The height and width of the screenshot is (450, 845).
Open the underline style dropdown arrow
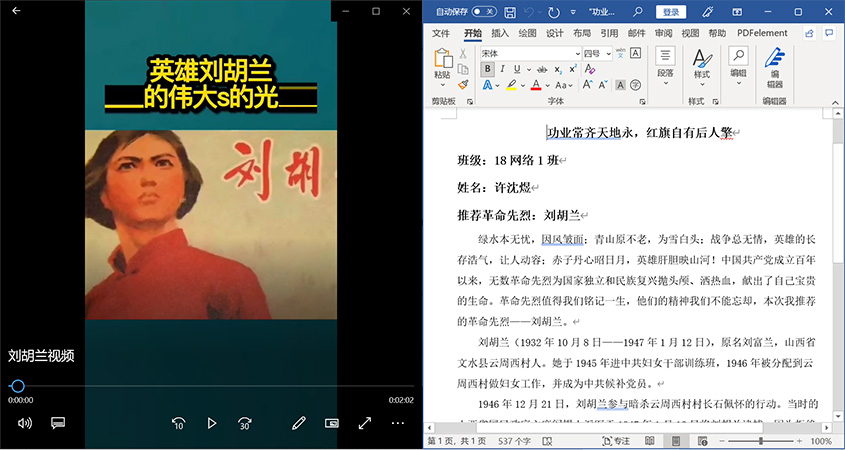[x=529, y=70]
